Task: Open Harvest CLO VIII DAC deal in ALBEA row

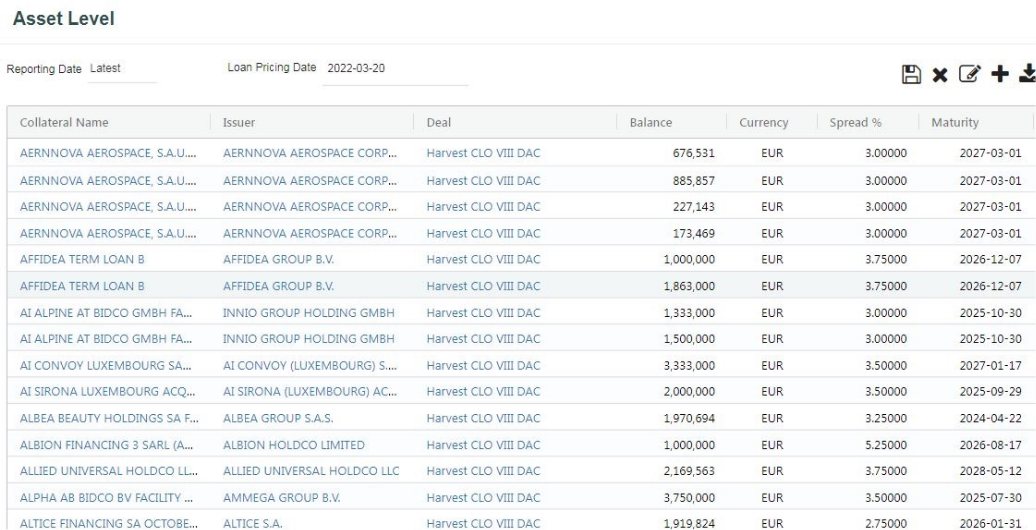Action: click(483, 418)
